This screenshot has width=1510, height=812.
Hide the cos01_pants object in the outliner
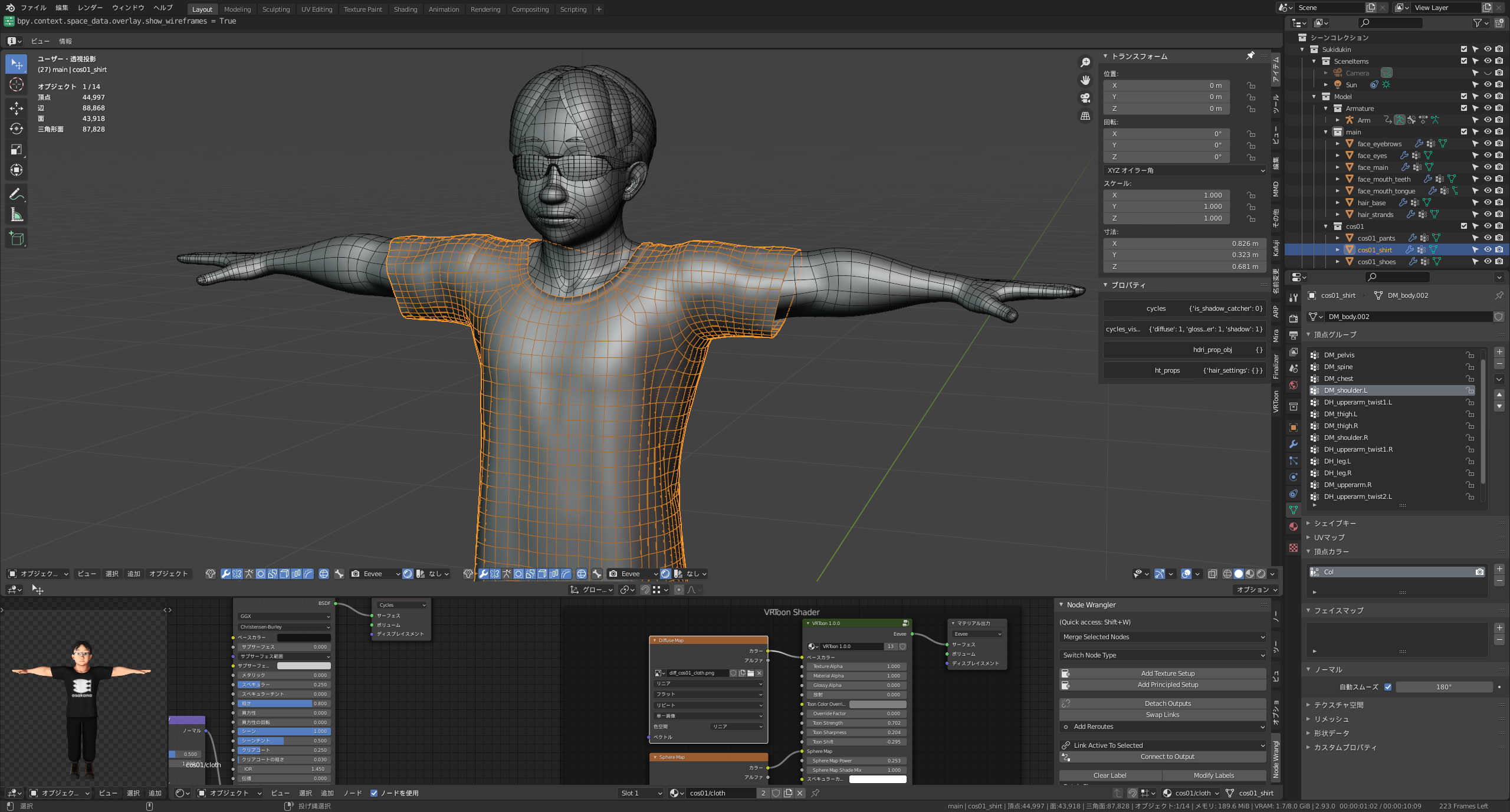[x=1487, y=238]
